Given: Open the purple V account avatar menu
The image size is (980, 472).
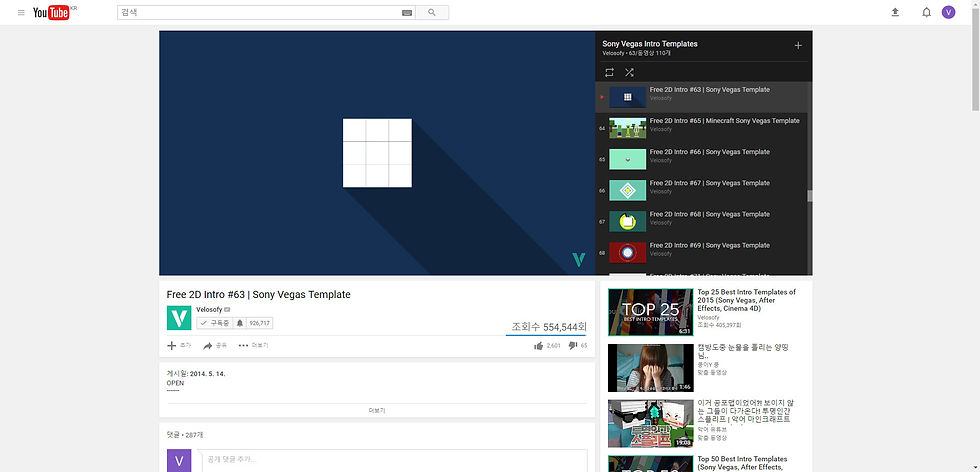Looking at the screenshot, I should point(948,13).
